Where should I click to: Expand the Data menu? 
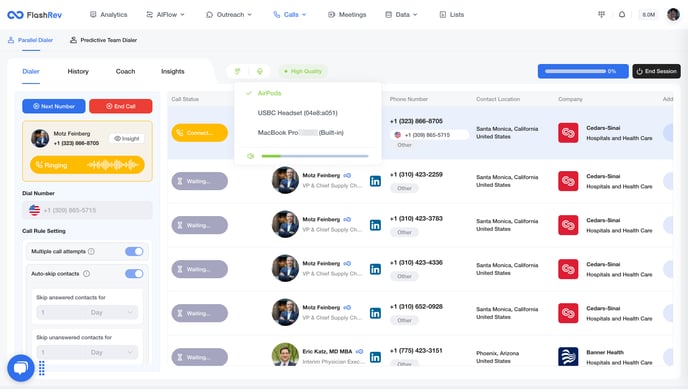click(x=401, y=14)
